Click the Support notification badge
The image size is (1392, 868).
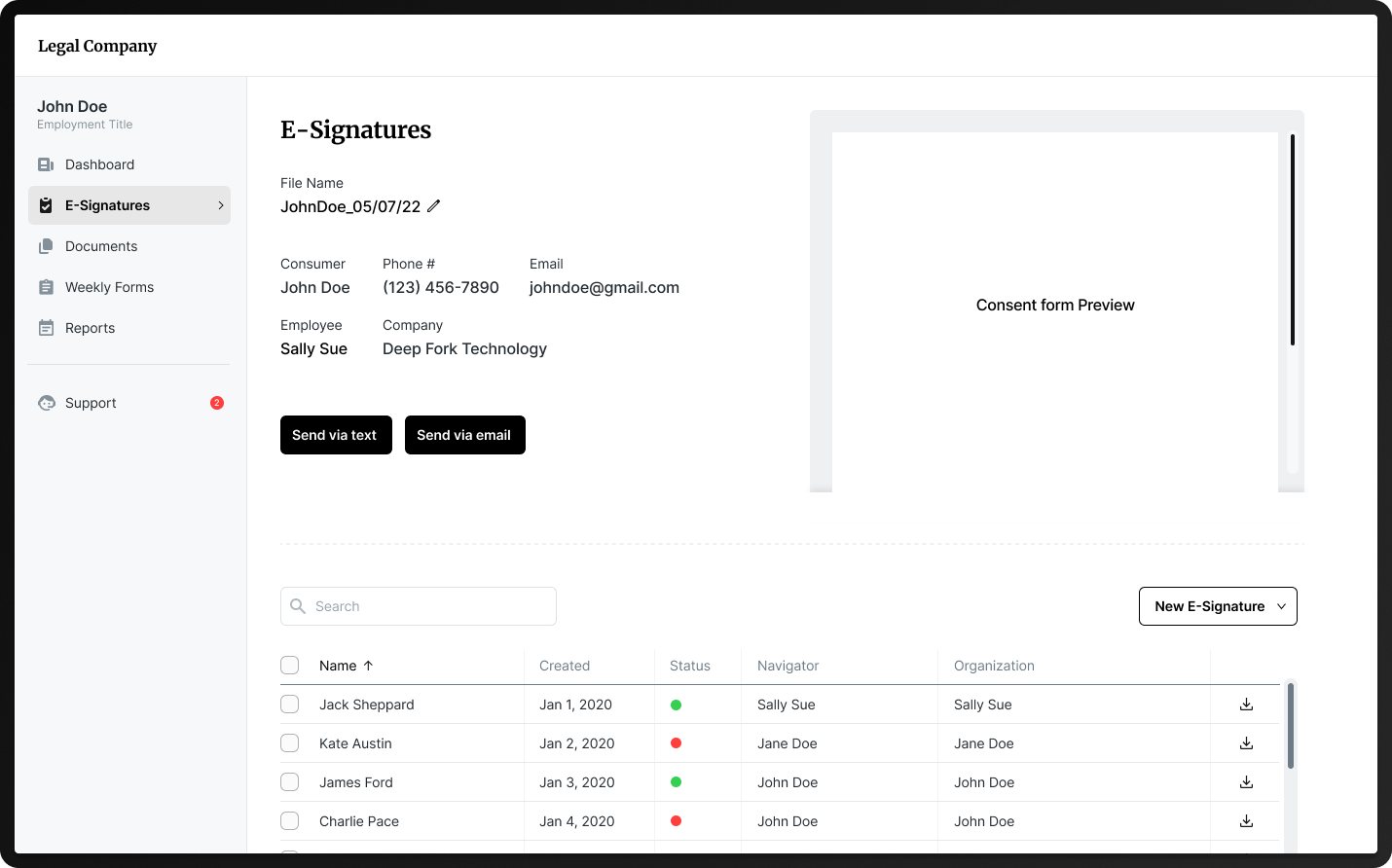(x=217, y=403)
